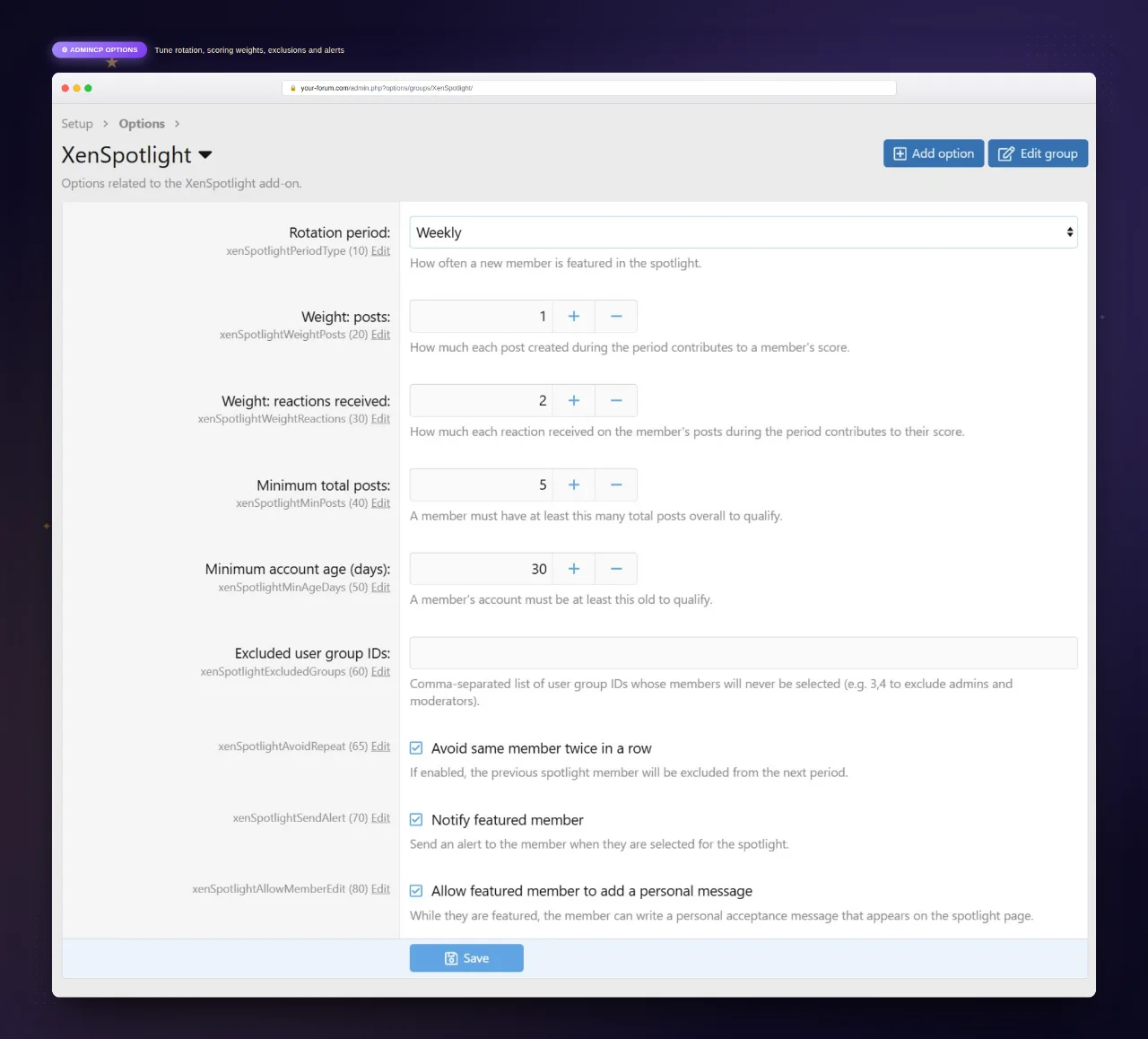
Task: Click the XenSpotlight page heading
Action: 126,155
